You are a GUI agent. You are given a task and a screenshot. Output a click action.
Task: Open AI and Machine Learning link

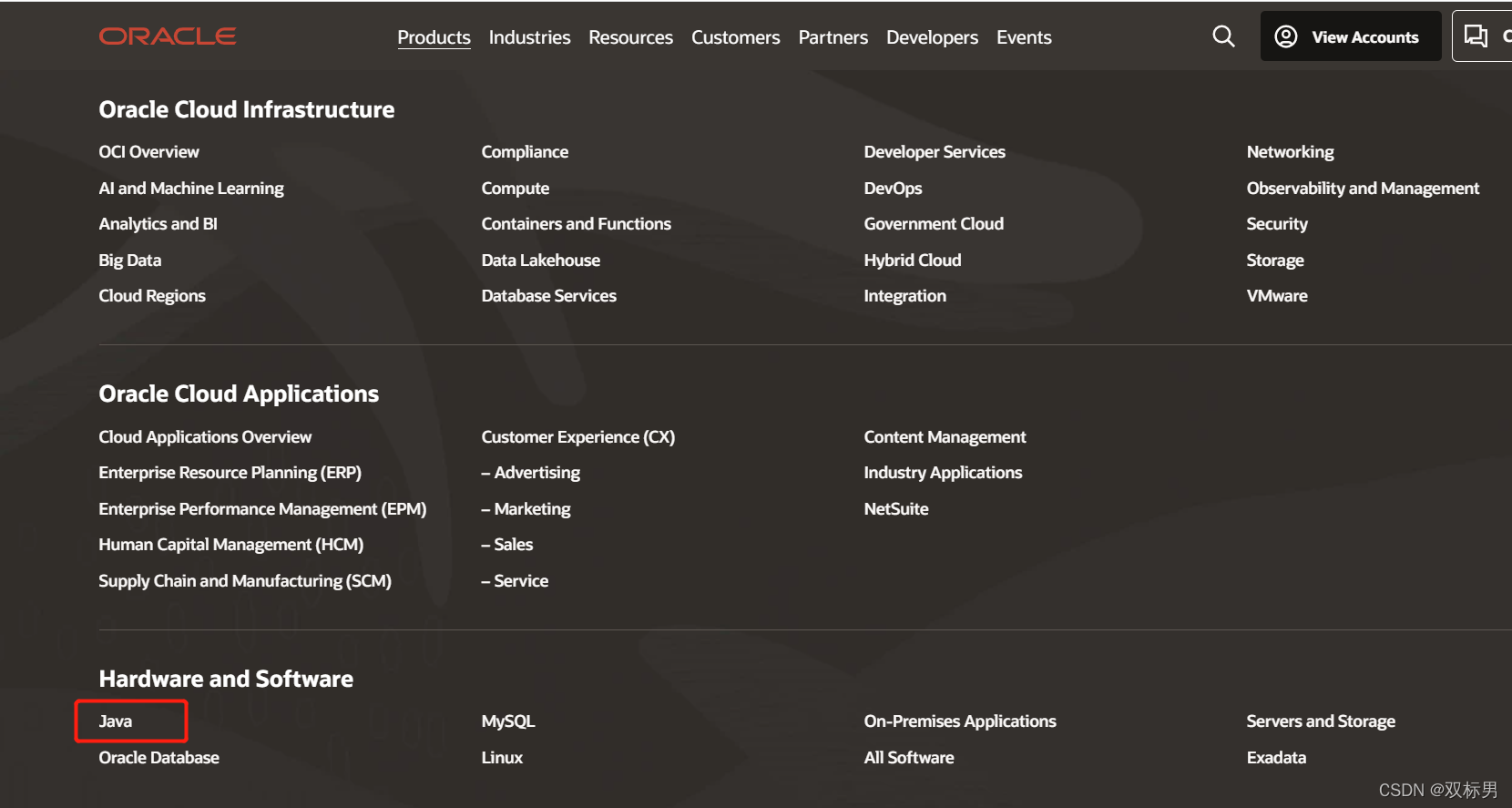pyautogui.click(x=191, y=189)
